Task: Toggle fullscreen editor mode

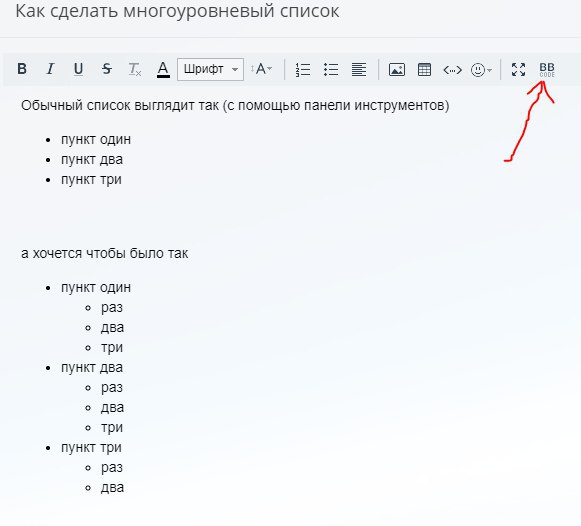Action: 518,69
